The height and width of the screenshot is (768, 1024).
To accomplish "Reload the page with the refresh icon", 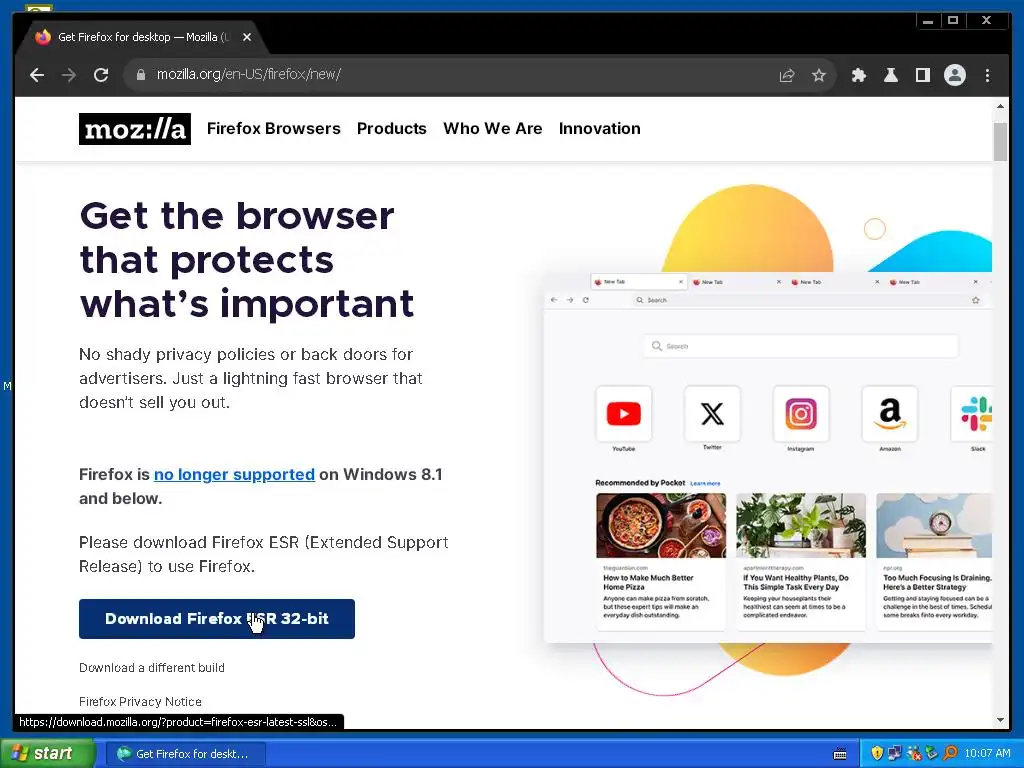I will 101,75.
